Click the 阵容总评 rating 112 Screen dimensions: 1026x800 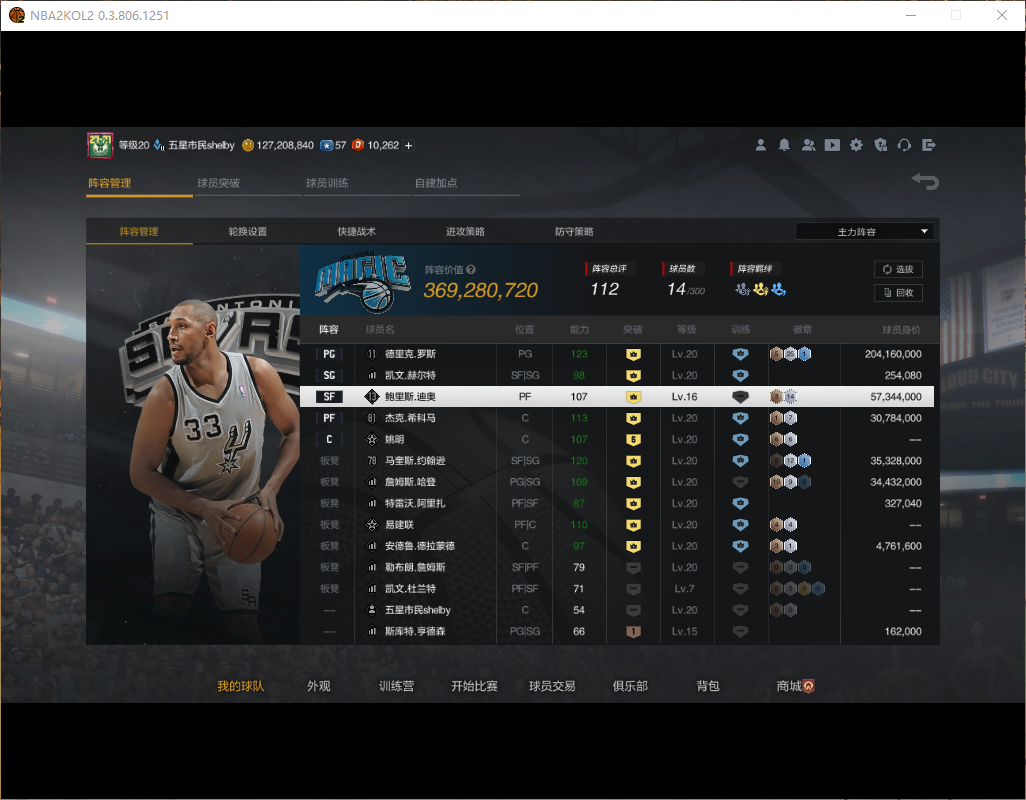pos(604,289)
